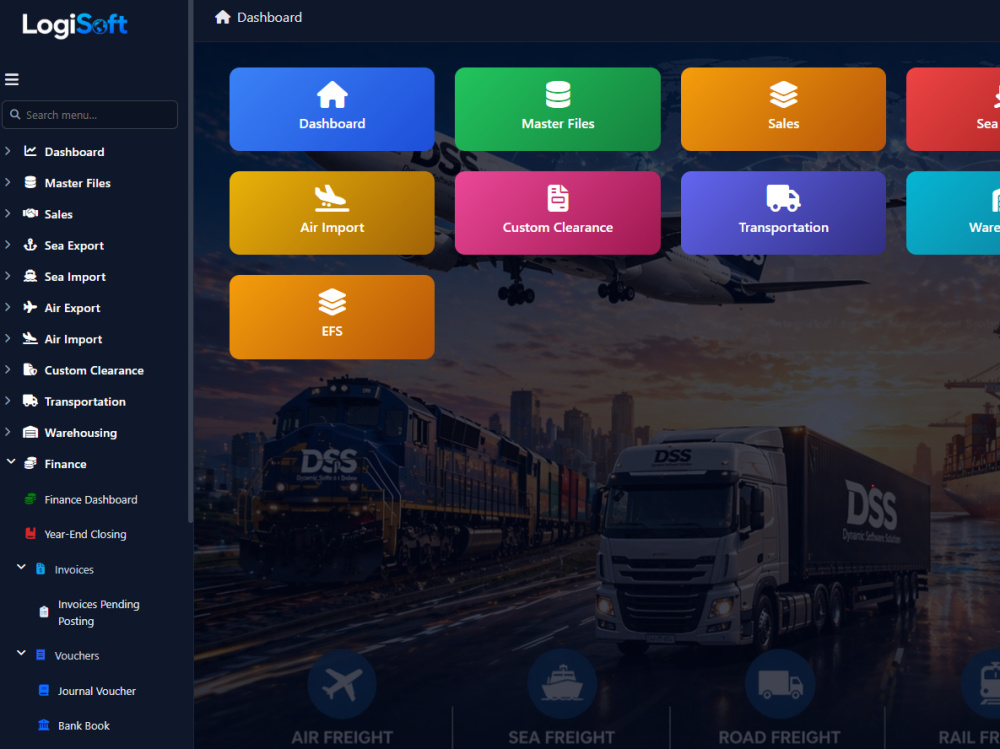Select Custom Clearance in sidebar menu

(94, 370)
